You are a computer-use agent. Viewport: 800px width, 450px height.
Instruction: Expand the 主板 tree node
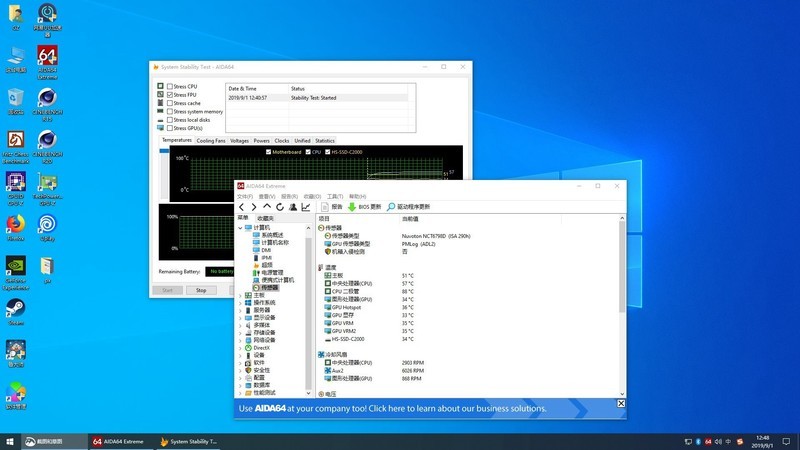pos(240,295)
